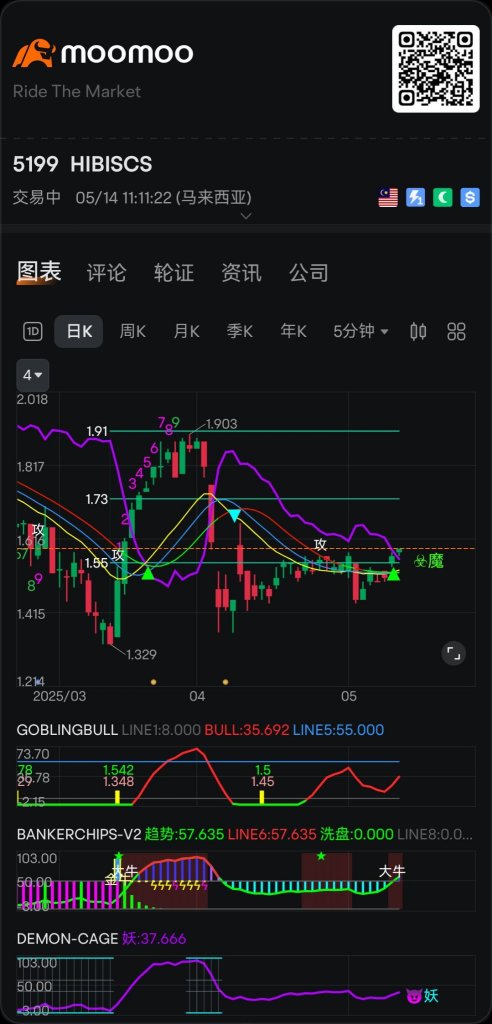Tap the green up-triangle buy marker near 1.55

tap(148, 573)
